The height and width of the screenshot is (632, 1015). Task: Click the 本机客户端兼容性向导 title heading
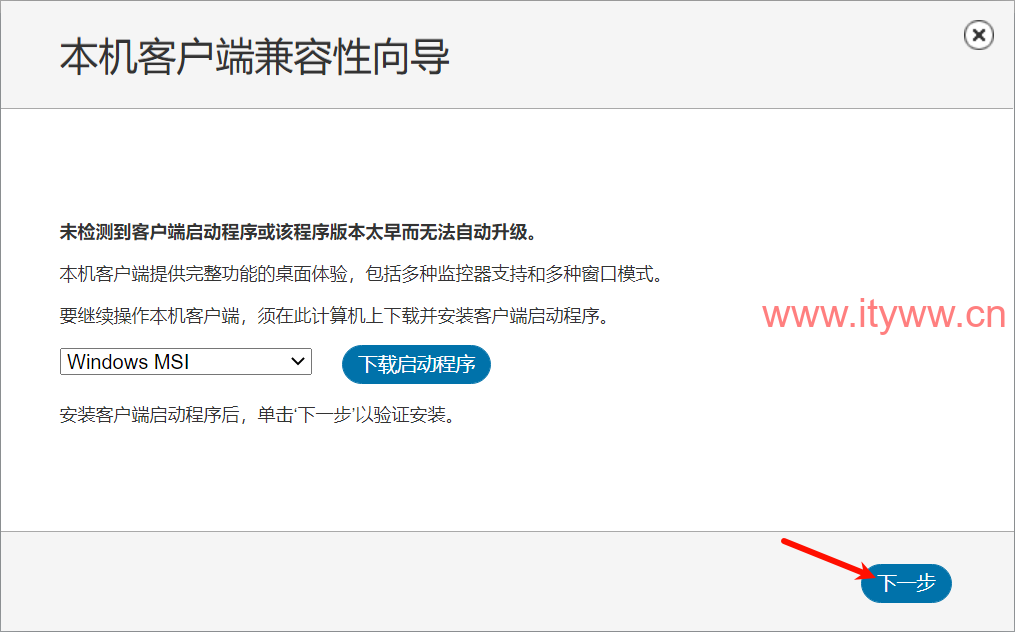[254, 57]
